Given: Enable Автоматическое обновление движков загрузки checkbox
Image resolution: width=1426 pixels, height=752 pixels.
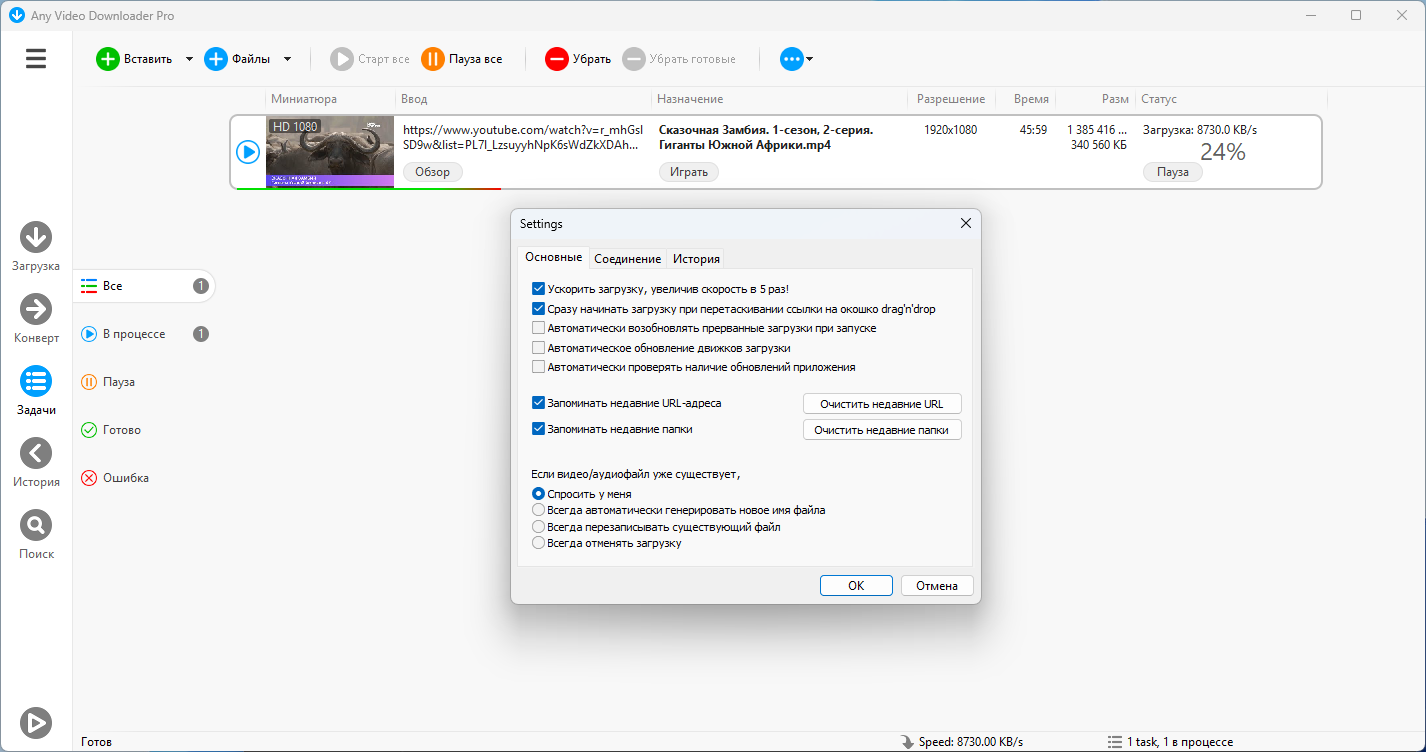Looking at the screenshot, I should [x=539, y=348].
